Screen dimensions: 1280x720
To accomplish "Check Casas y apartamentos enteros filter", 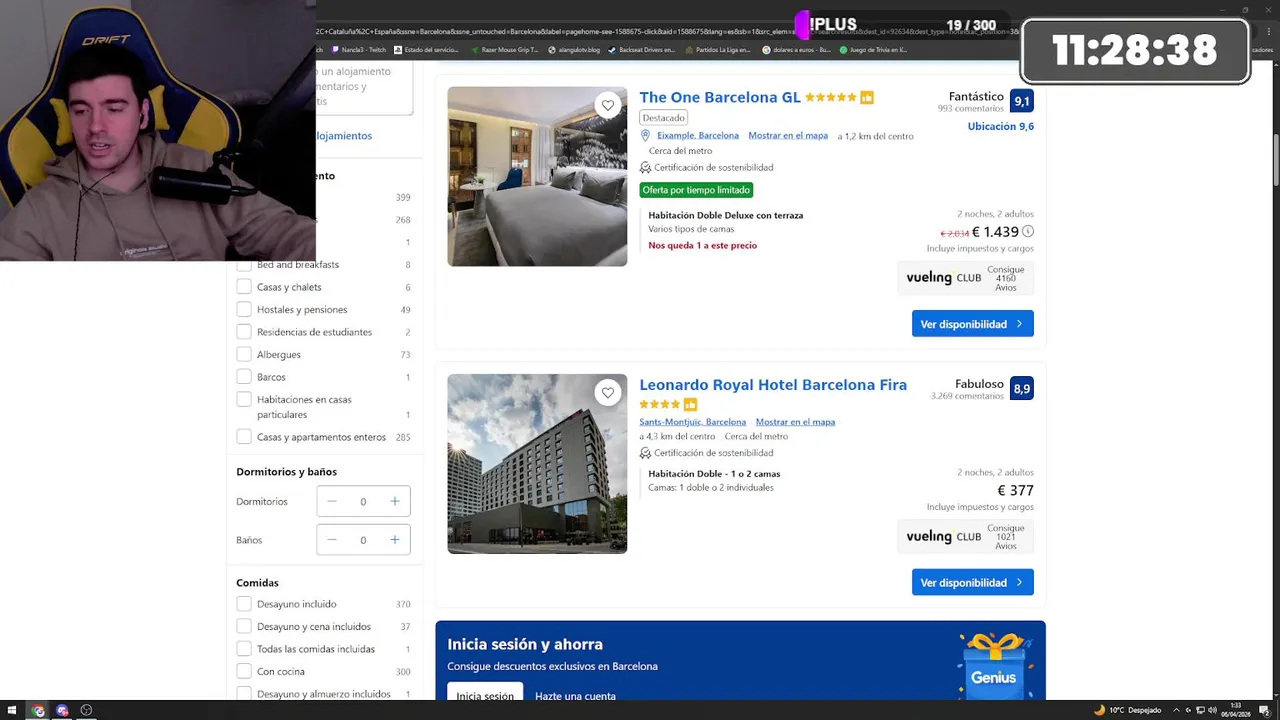I will pyautogui.click(x=244, y=437).
